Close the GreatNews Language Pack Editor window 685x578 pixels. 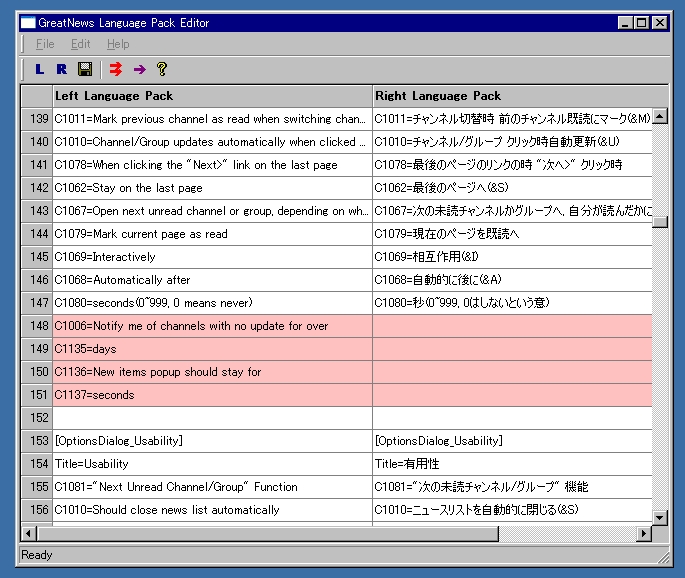660,23
